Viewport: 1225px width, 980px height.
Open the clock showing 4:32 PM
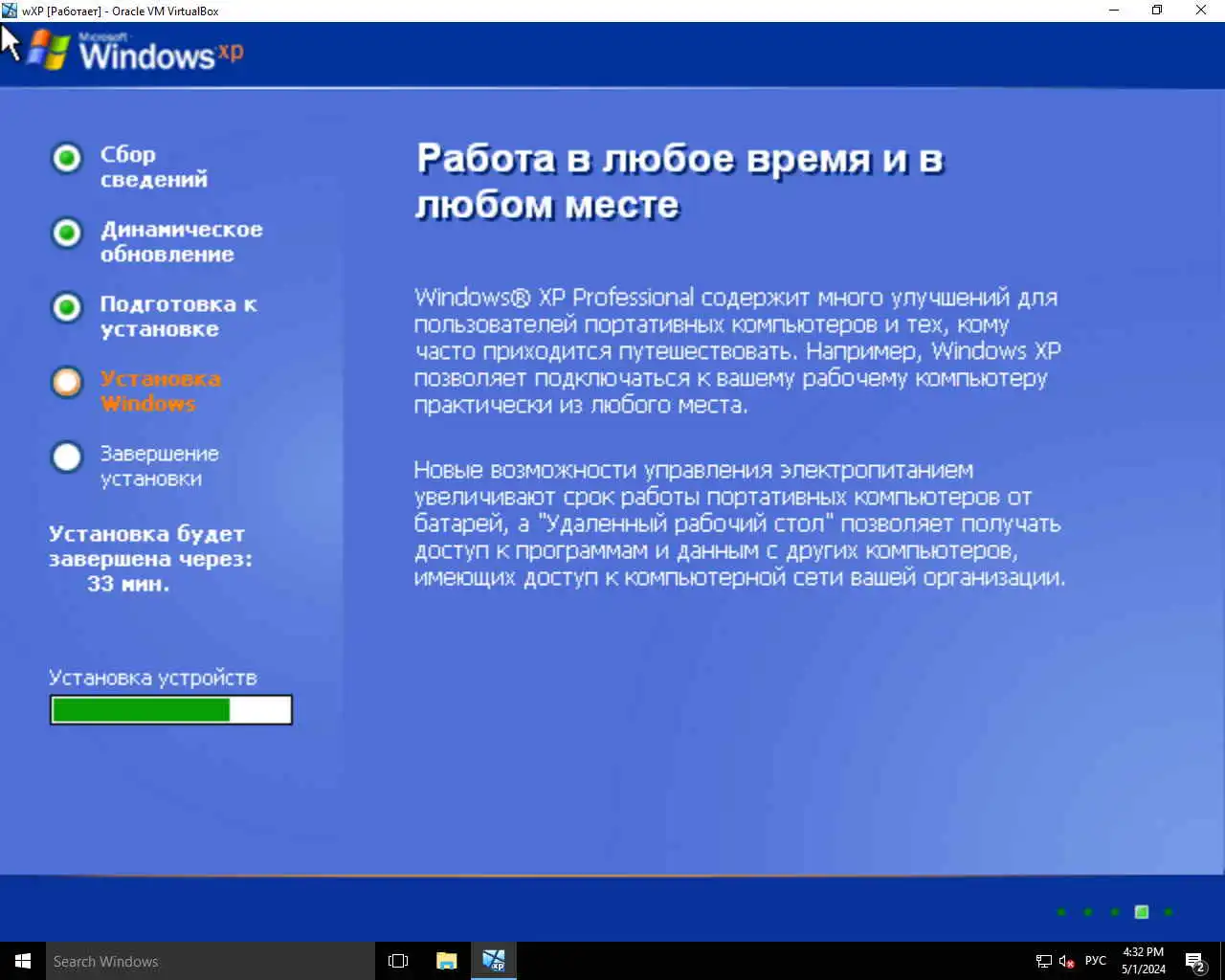tap(1144, 961)
